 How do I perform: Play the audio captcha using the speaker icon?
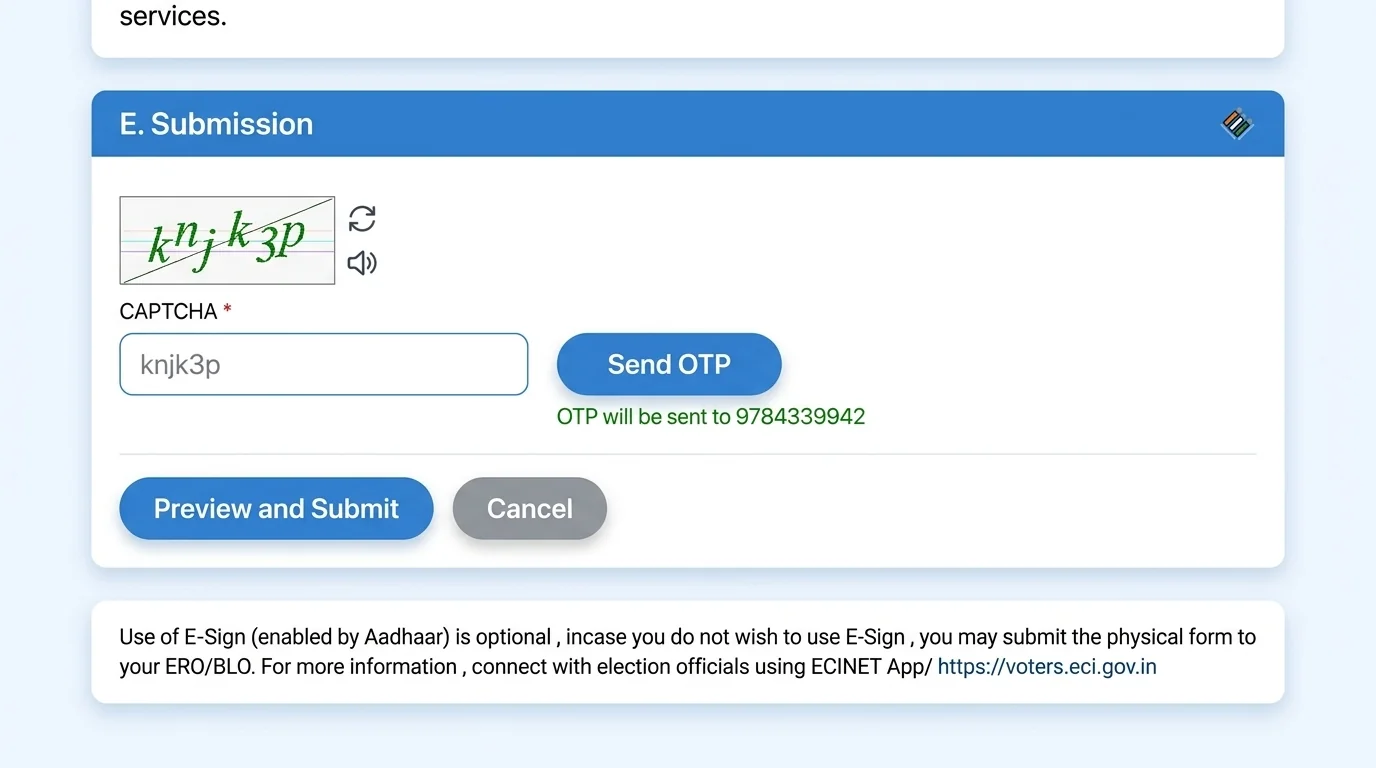click(x=362, y=263)
